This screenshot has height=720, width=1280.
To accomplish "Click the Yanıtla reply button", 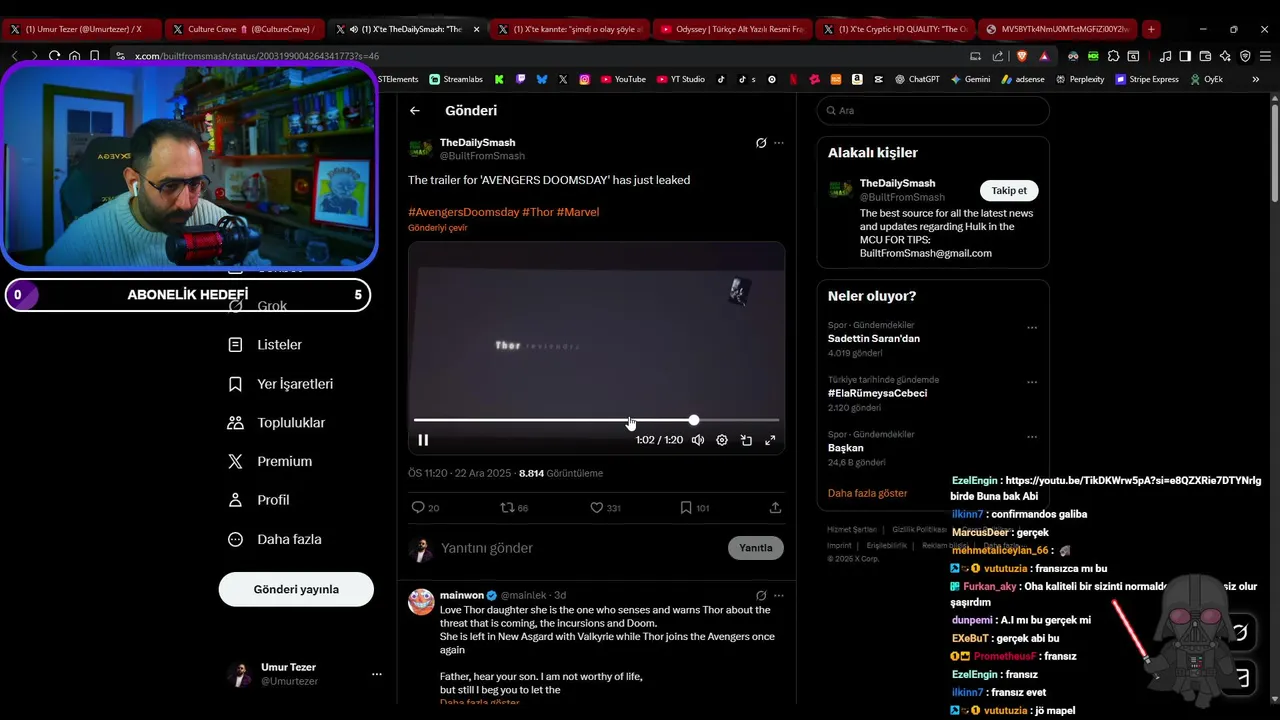I will tap(756, 548).
